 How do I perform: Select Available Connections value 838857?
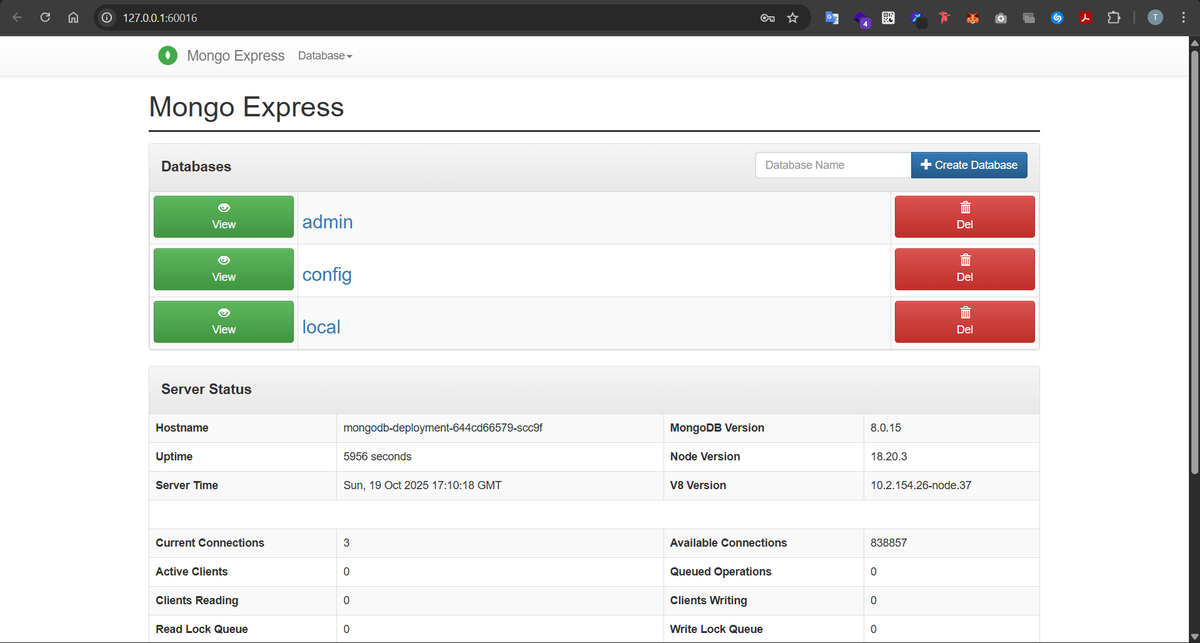889,543
